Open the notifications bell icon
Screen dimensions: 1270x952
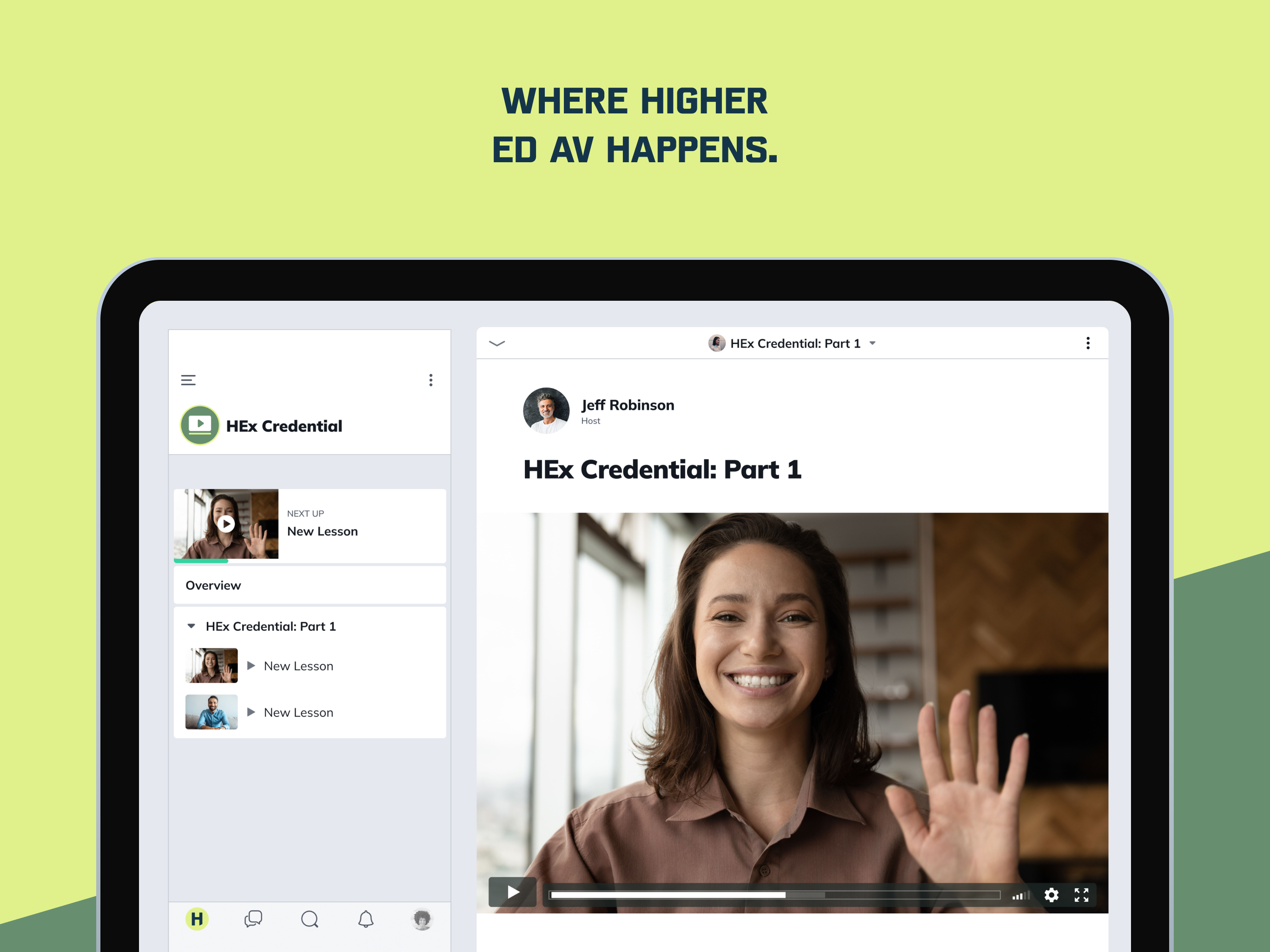(366, 919)
